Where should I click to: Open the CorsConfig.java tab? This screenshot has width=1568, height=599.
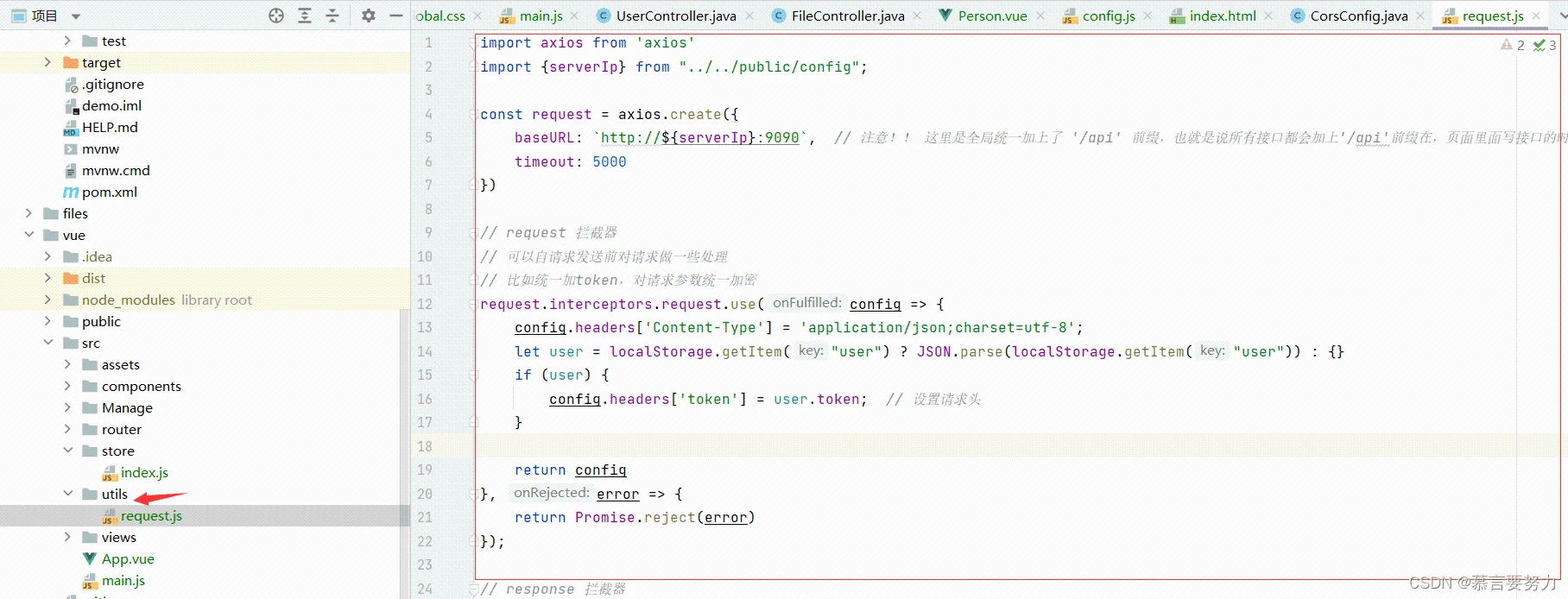click(x=1358, y=16)
